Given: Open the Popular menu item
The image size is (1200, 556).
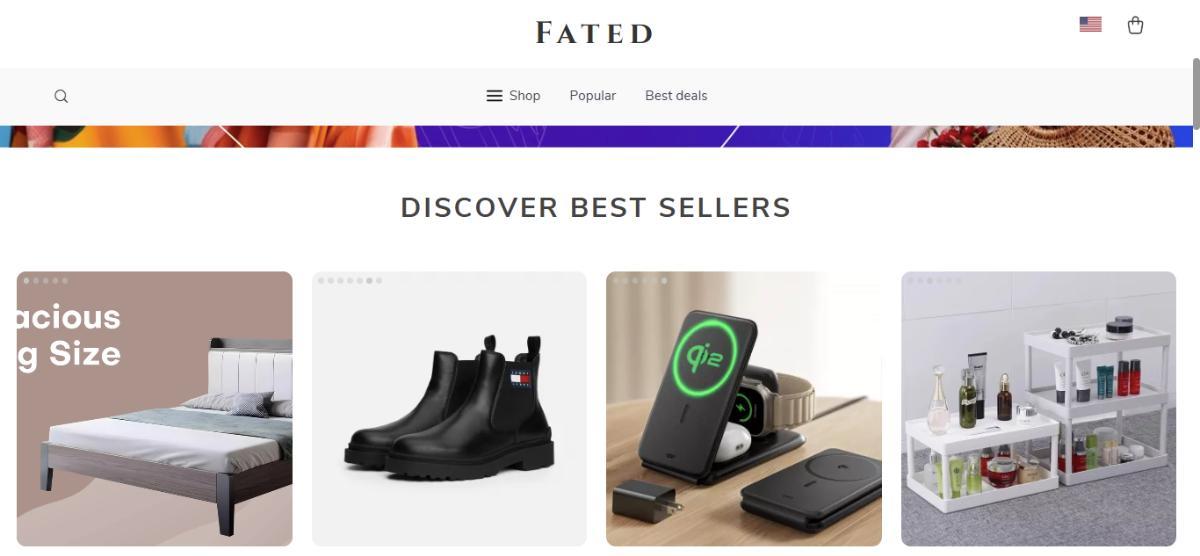Looking at the screenshot, I should point(593,96).
